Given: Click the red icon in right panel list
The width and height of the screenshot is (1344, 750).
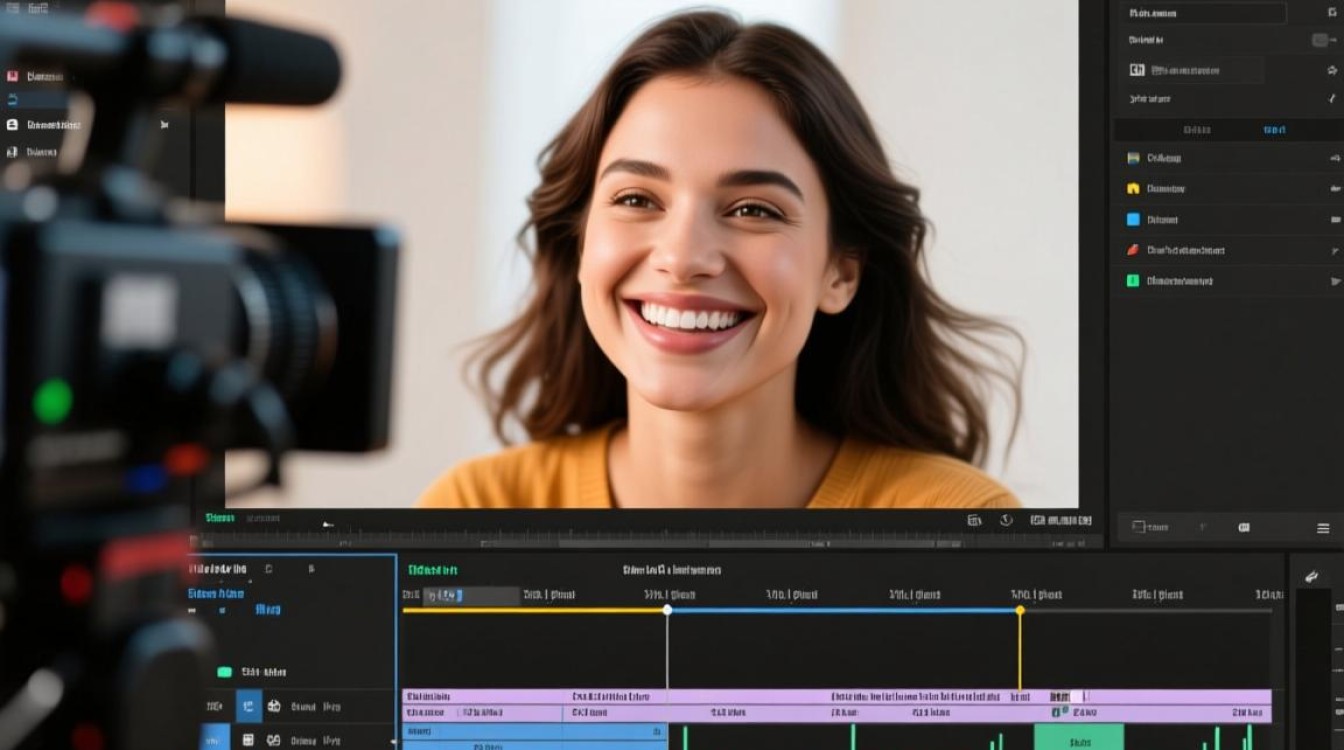Looking at the screenshot, I should pyautogui.click(x=1133, y=250).
